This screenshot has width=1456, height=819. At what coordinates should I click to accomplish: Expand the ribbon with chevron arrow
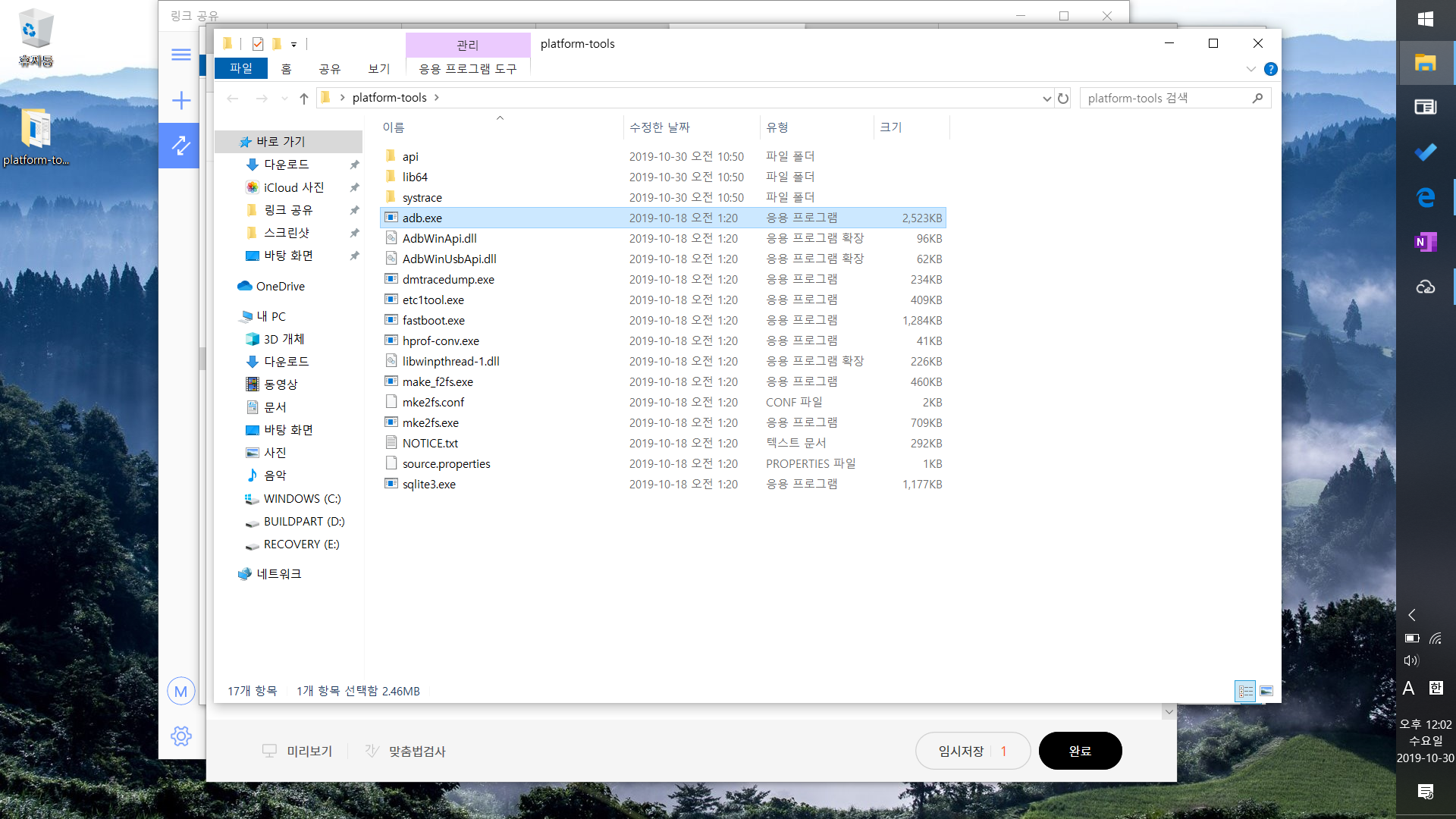pyautogui.click(x=1250, y=69)
